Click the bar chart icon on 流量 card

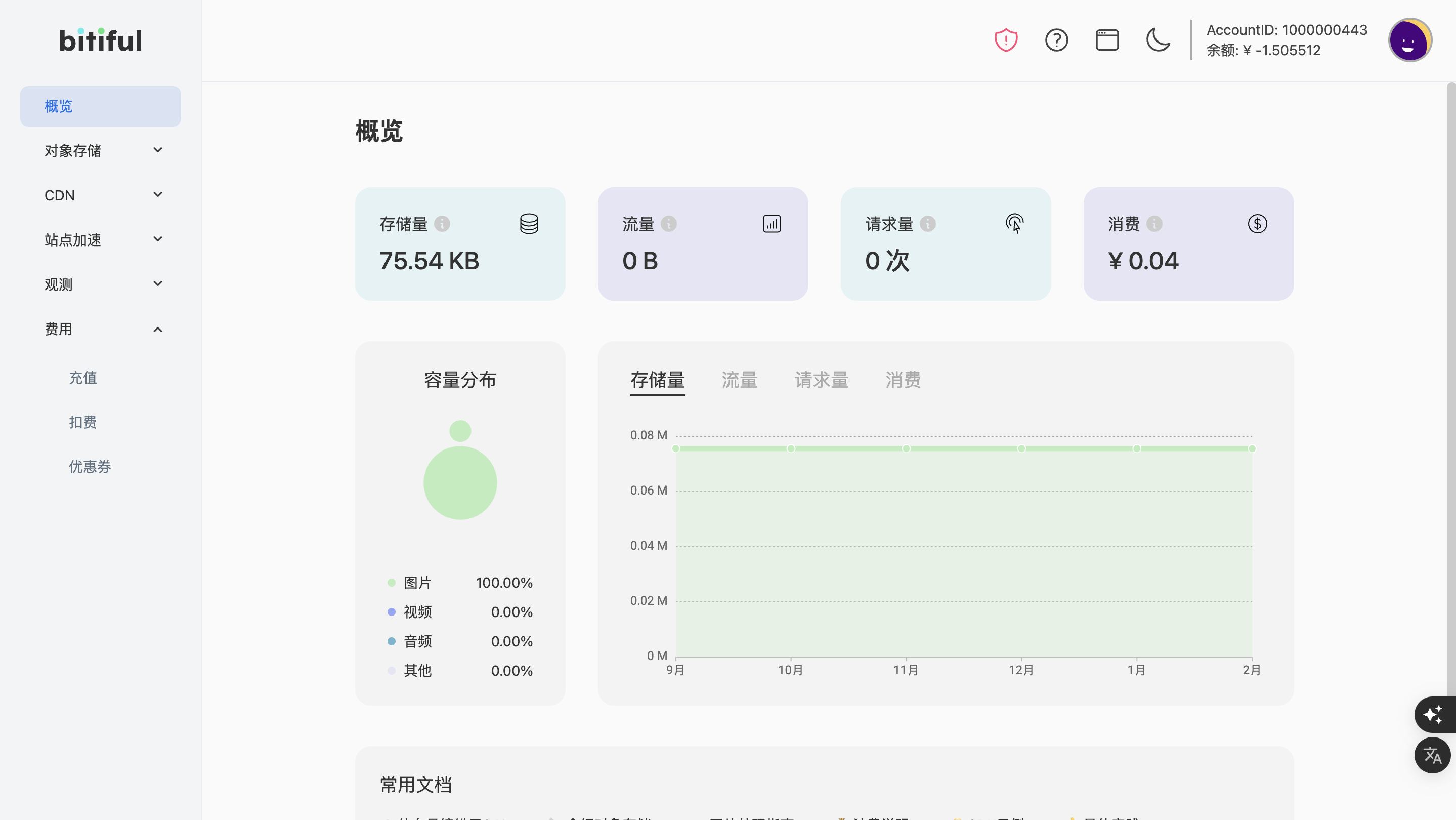point(772,223)
